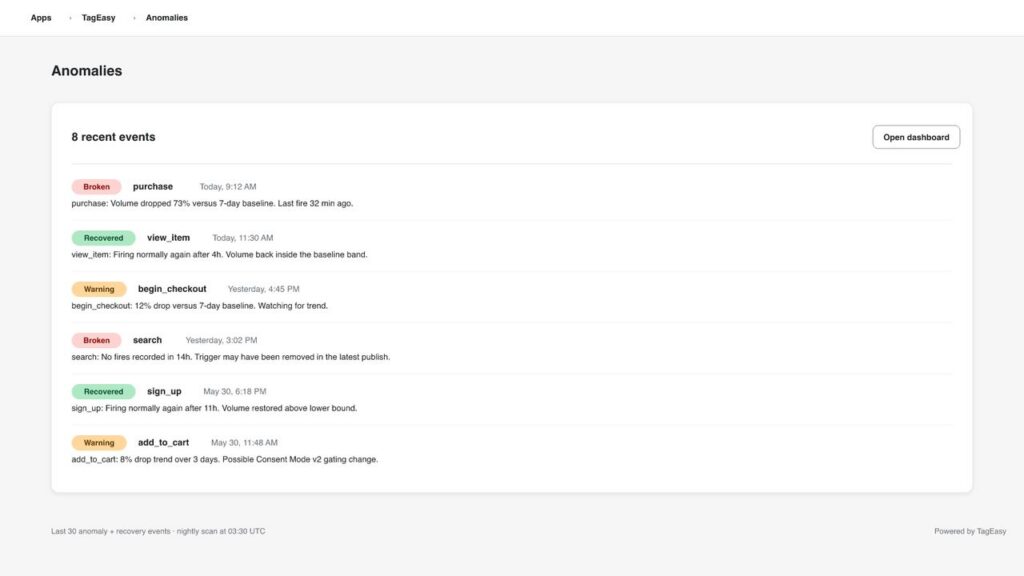Click the Broken badge on search row
The image size is (1024, 576).
pyautogui.click(x=96, y=340)
